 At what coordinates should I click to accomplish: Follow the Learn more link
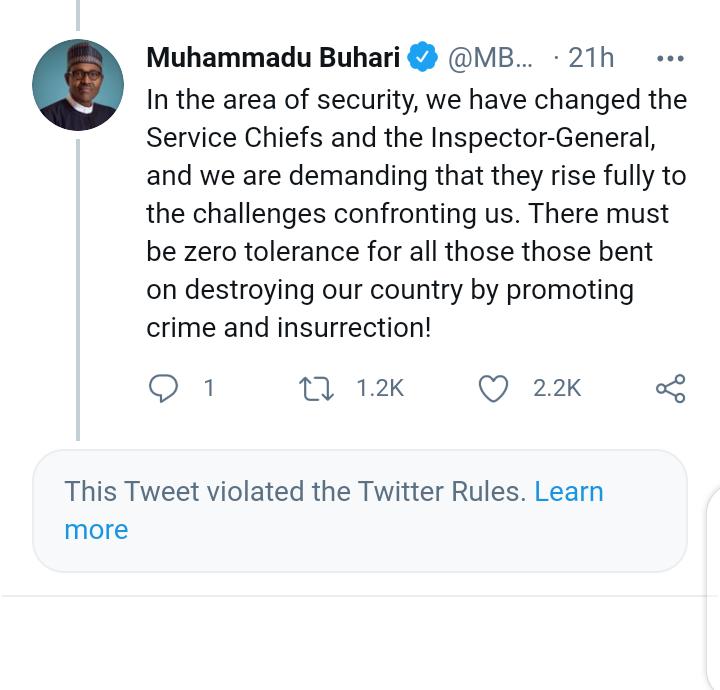click(x=568, y=492)
